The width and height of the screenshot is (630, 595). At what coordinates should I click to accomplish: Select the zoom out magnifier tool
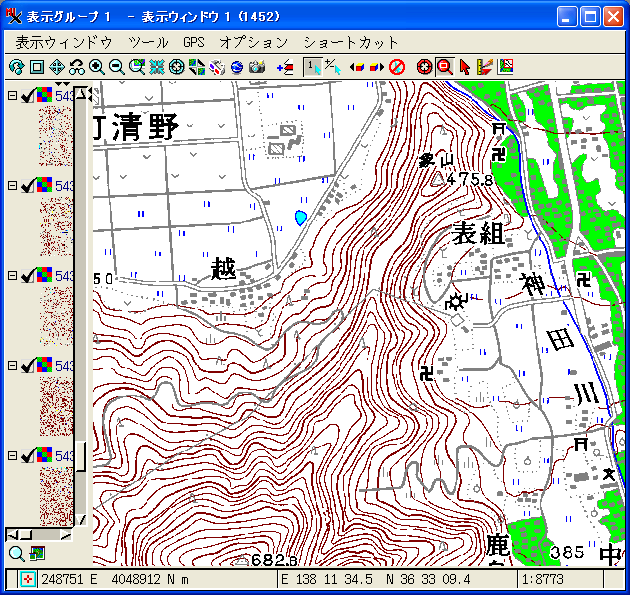[x=117, y=67]
